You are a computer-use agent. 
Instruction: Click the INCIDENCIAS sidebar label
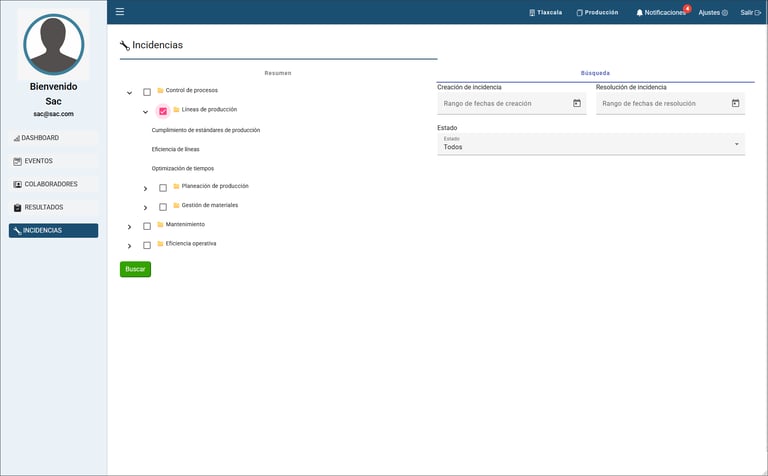click(43, 231)
